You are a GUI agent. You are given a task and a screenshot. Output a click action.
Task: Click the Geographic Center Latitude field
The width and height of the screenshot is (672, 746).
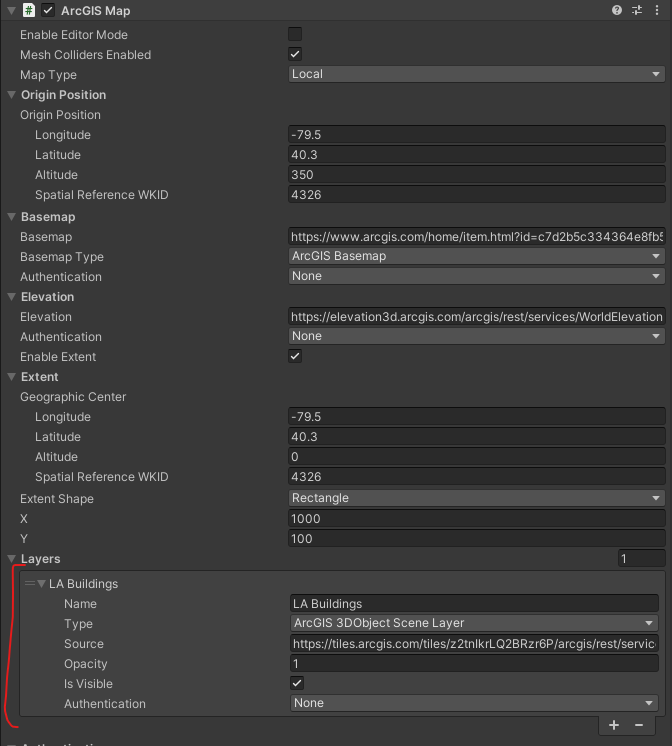click(x=476, y=437)
